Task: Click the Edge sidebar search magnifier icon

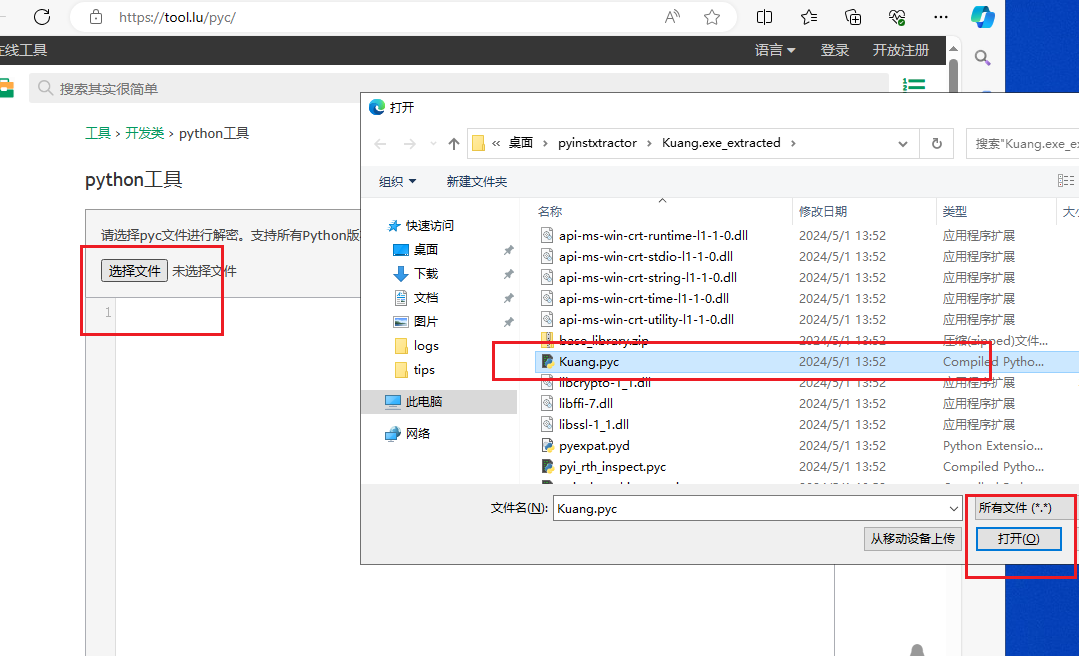Action: (x=983, y=58)
